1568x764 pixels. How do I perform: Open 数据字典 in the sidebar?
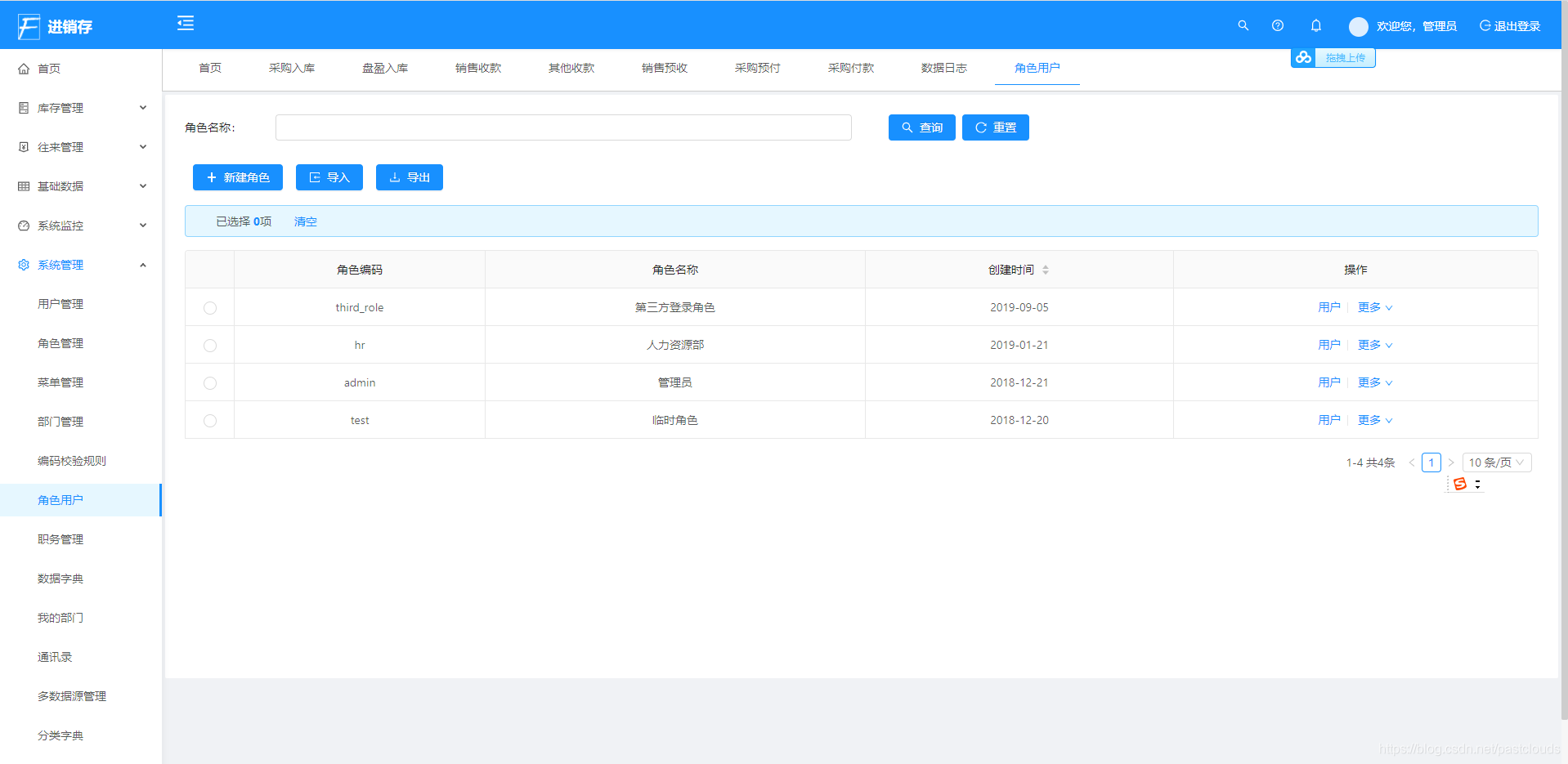pyautogui.click(x=60, y=579)
